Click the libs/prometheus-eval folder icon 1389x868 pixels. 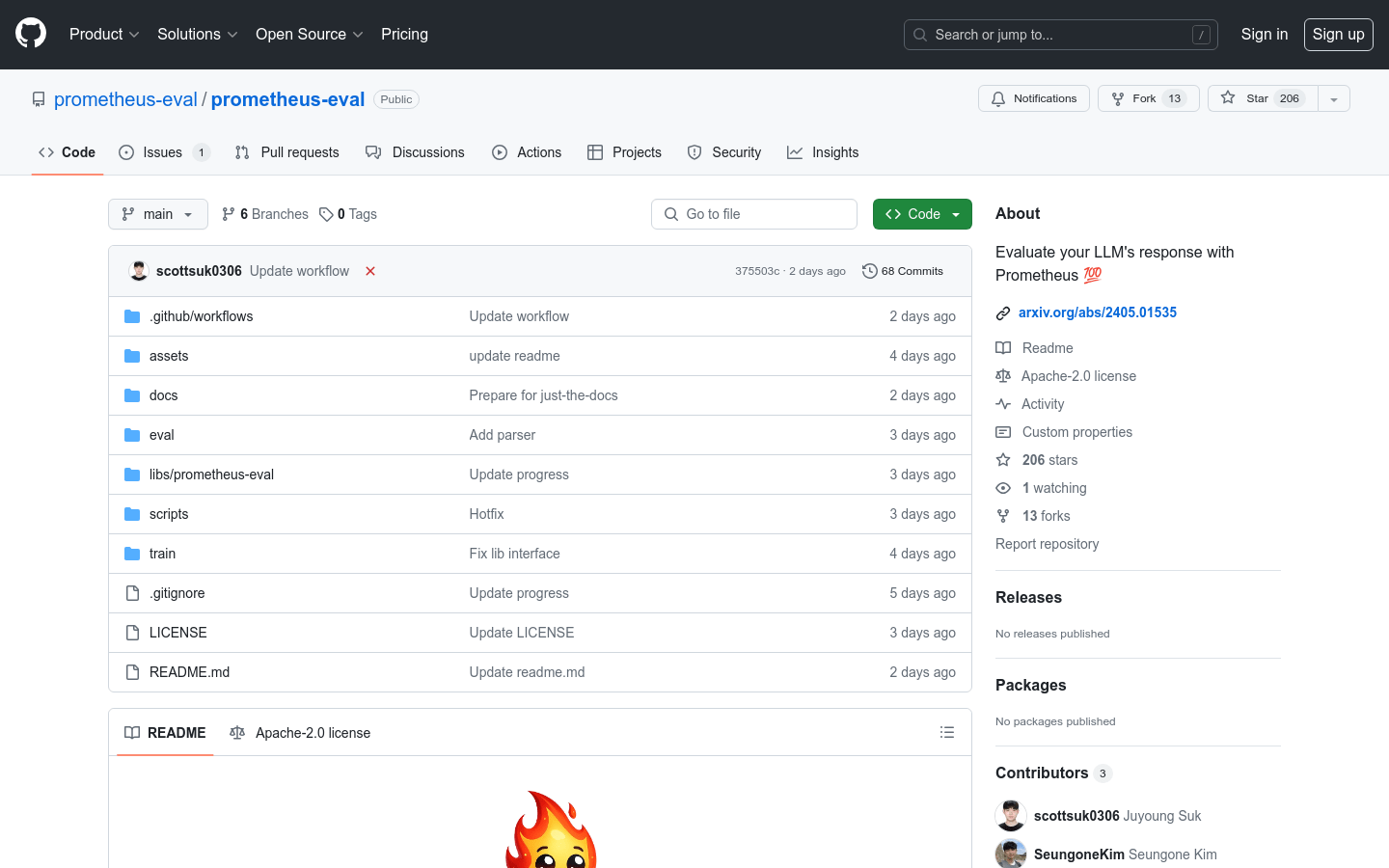click(132, 475)
